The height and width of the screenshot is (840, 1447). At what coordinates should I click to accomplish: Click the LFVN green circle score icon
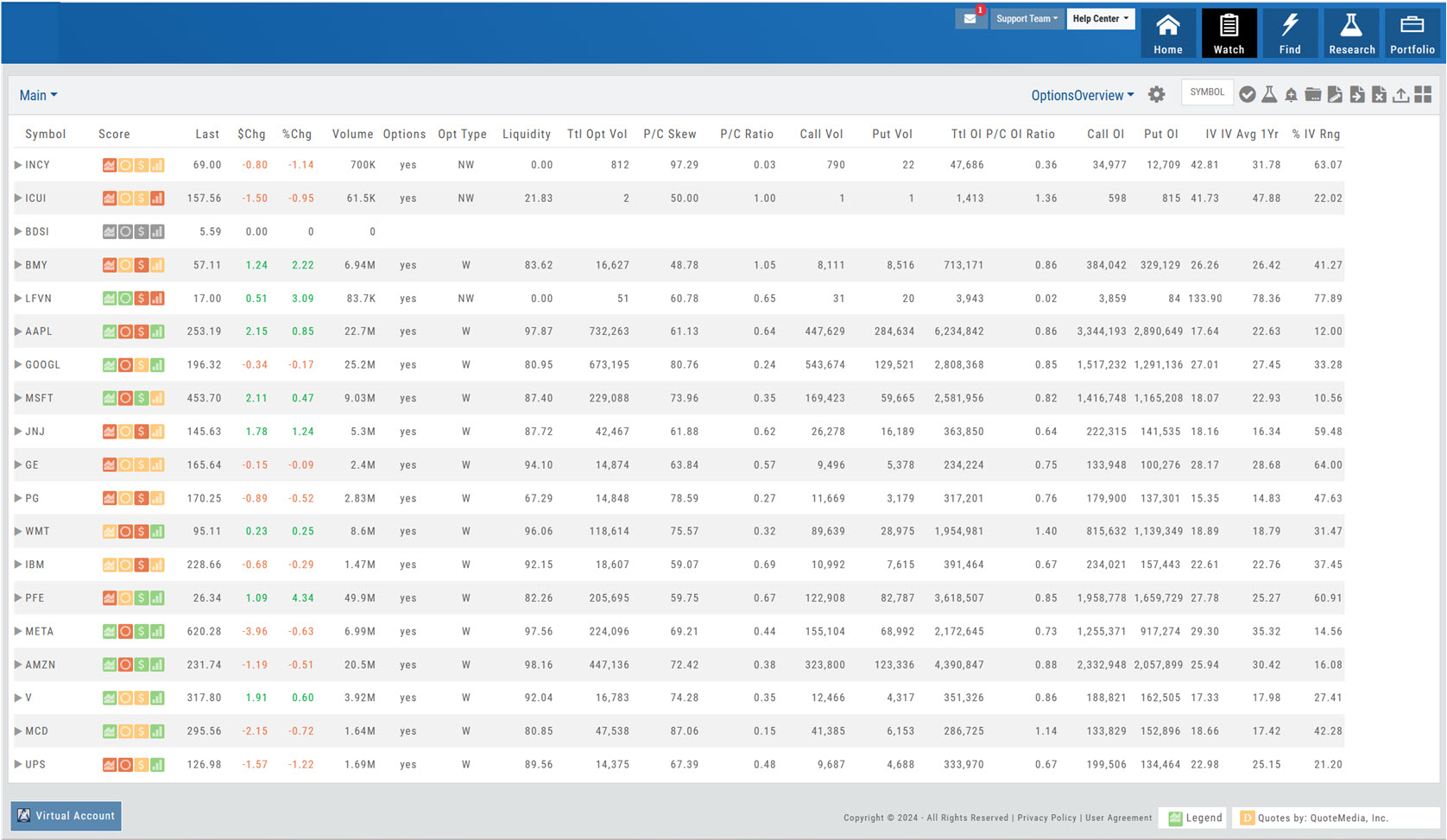(125, 299)
